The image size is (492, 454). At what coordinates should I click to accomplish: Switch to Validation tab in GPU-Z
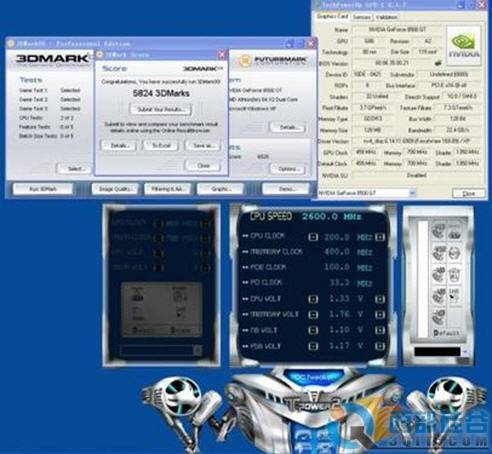pyautogui.click(x=386, y=17)
